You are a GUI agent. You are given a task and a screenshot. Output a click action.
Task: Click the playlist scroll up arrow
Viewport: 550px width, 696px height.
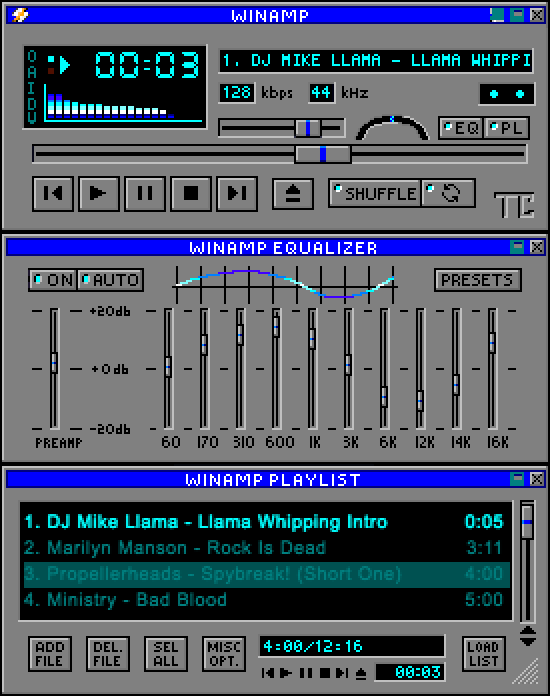(528, 631)
